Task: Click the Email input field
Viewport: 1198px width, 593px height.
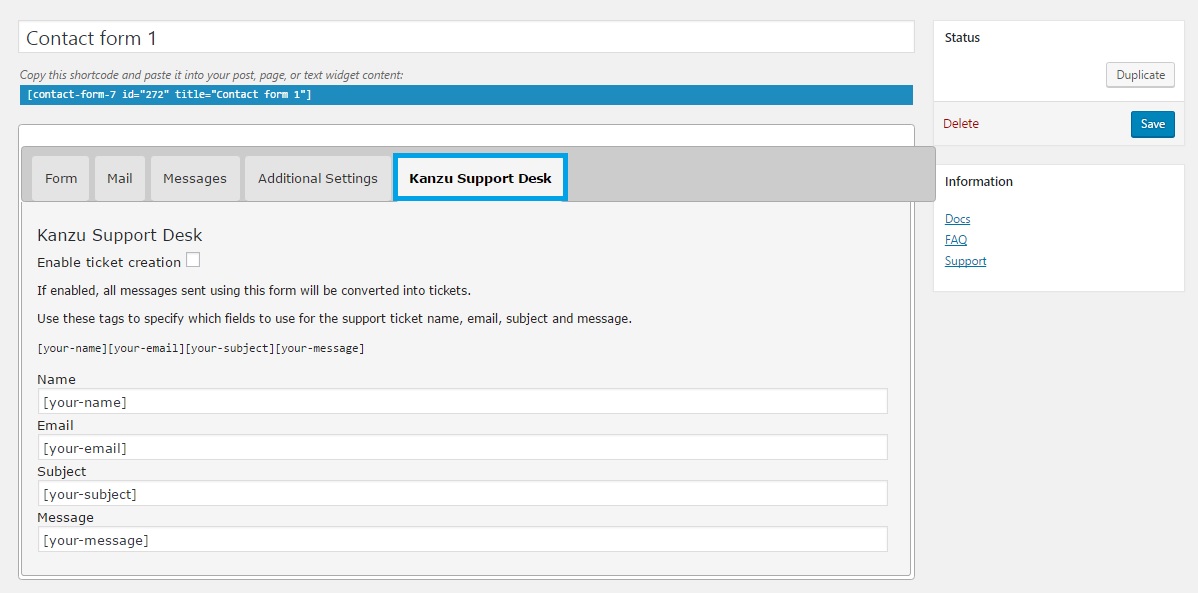Action: (x=462, y=447)
